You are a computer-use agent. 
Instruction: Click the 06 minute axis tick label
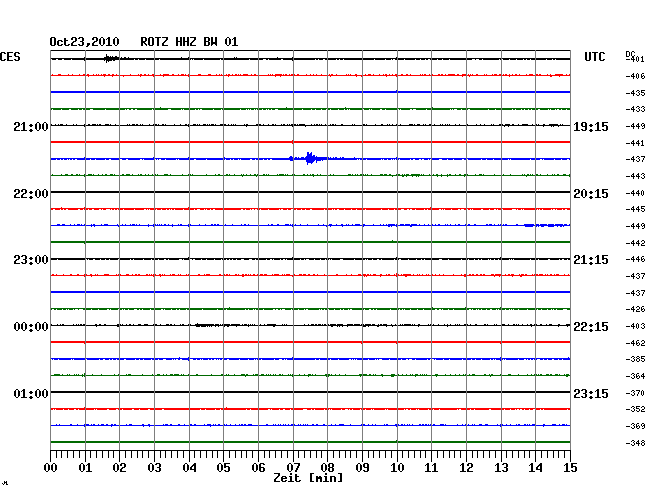tap(258, 468)
